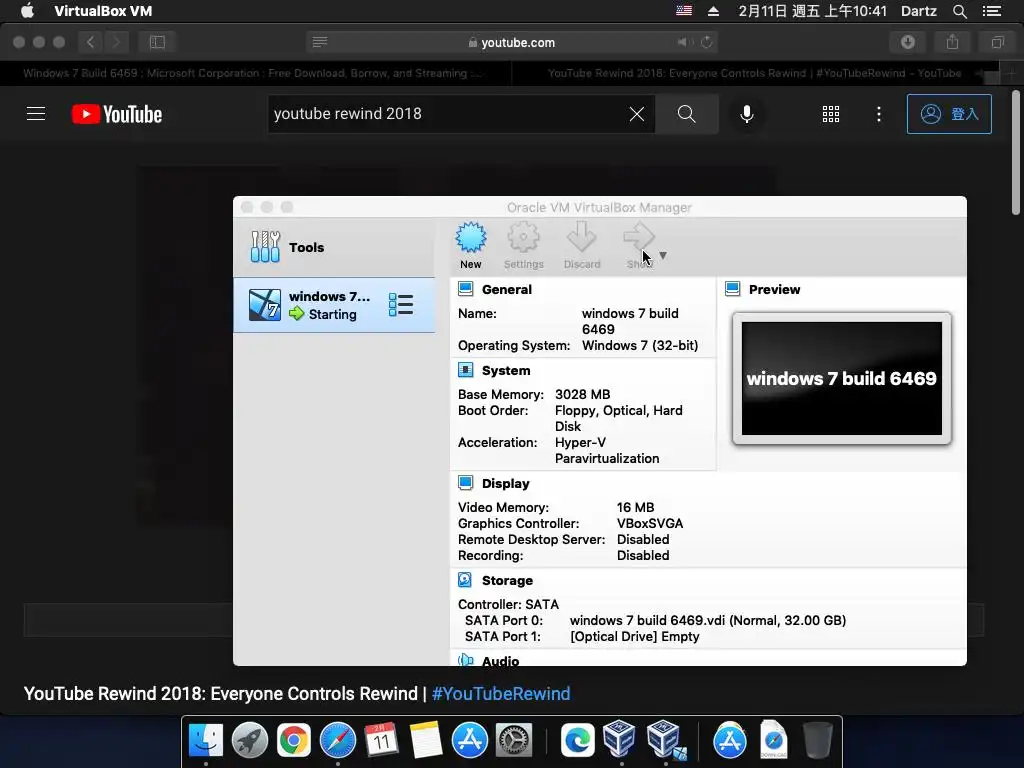Open Spotlight search in menu bar
Screen dimensions: 1024x768
click(x=959, y=11)
